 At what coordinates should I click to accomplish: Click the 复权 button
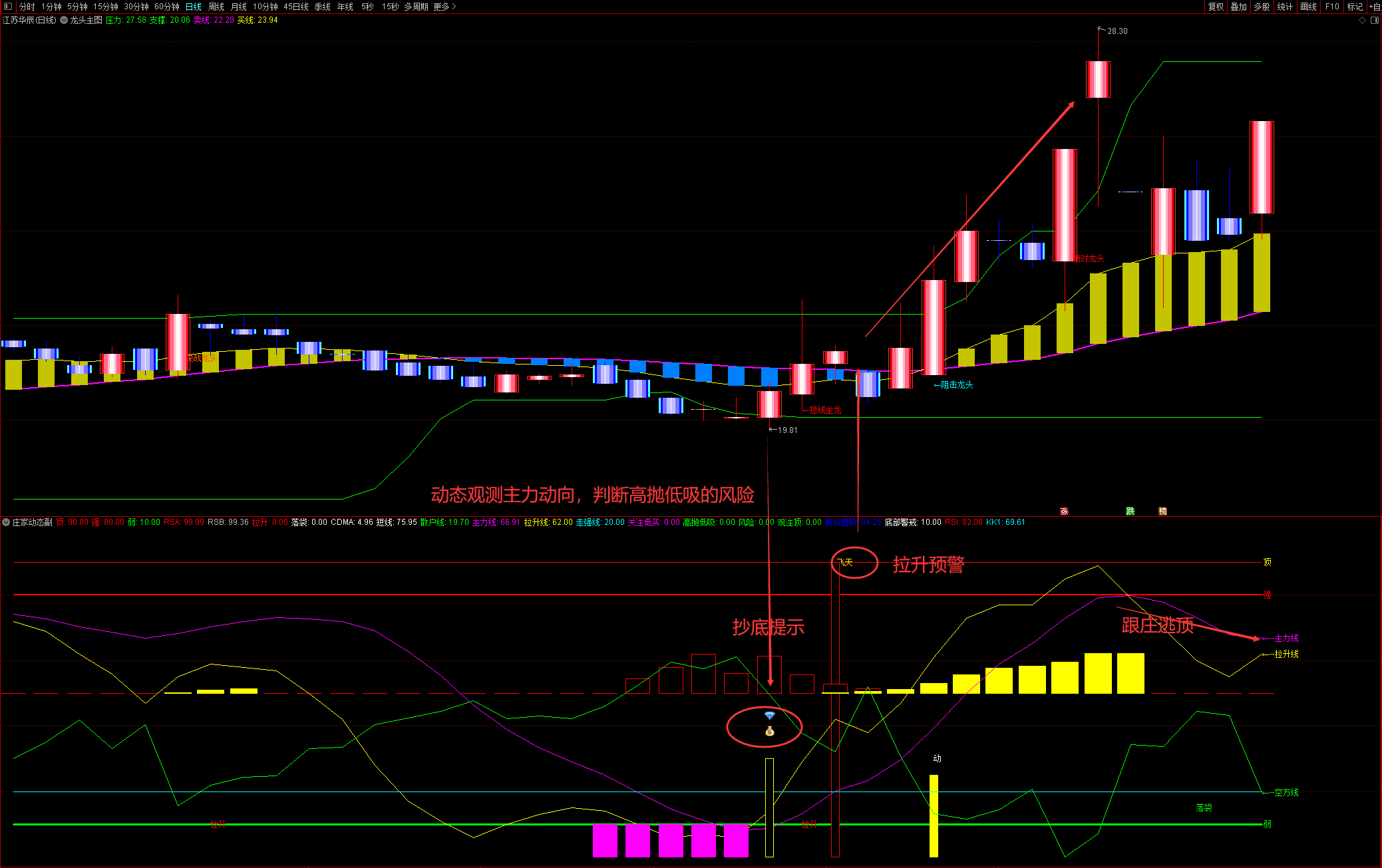(1216, 7)
